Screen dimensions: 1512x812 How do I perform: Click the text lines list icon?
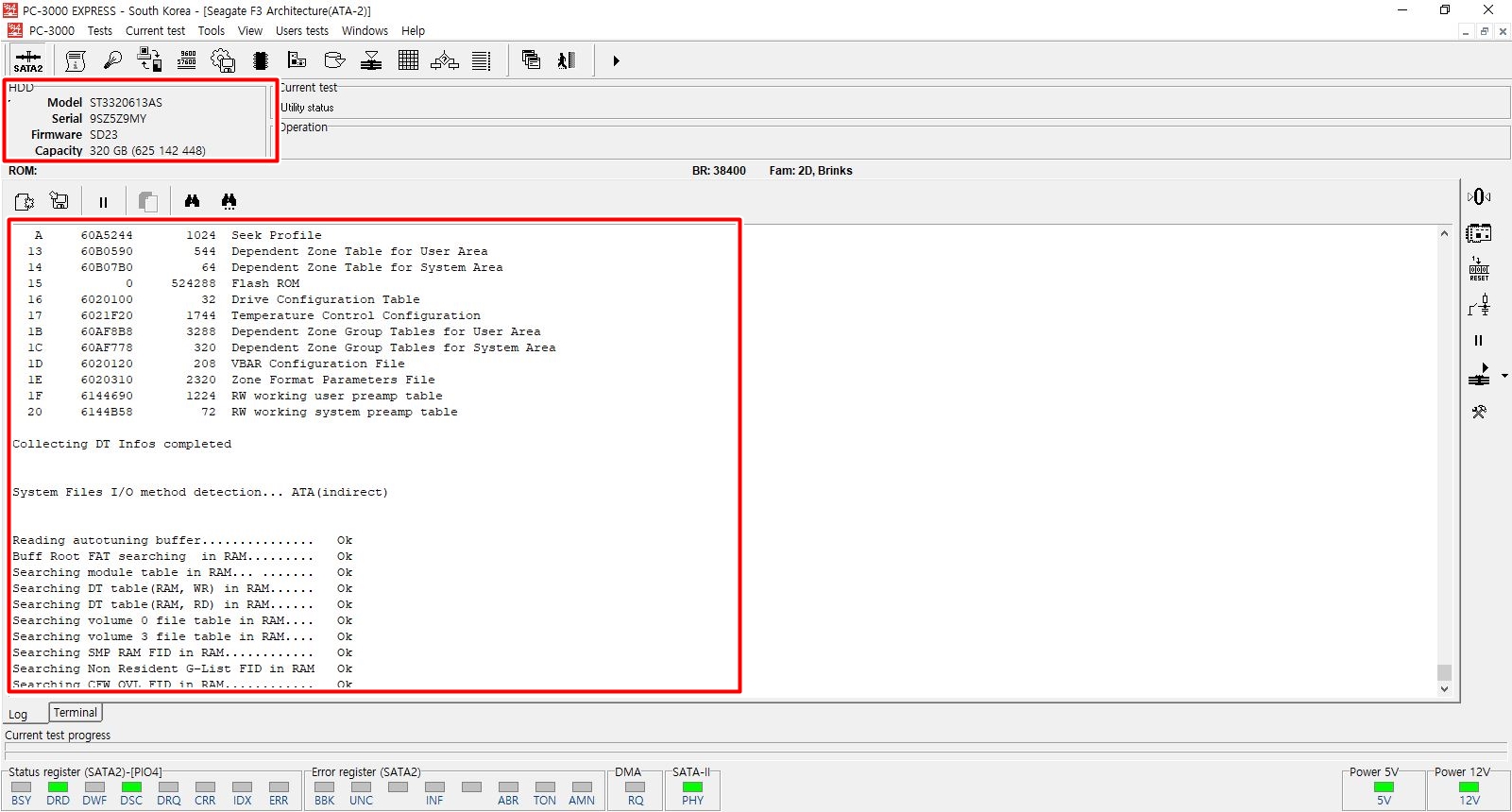click(x=482, y=60)
